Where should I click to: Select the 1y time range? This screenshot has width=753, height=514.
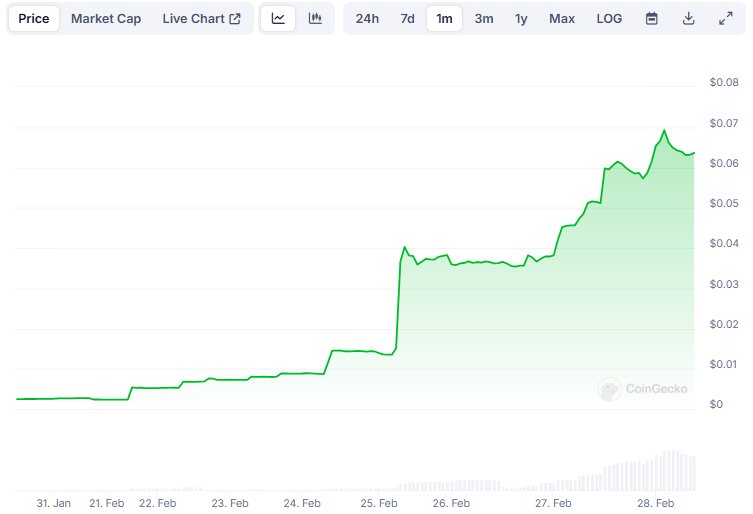point(521,19)
